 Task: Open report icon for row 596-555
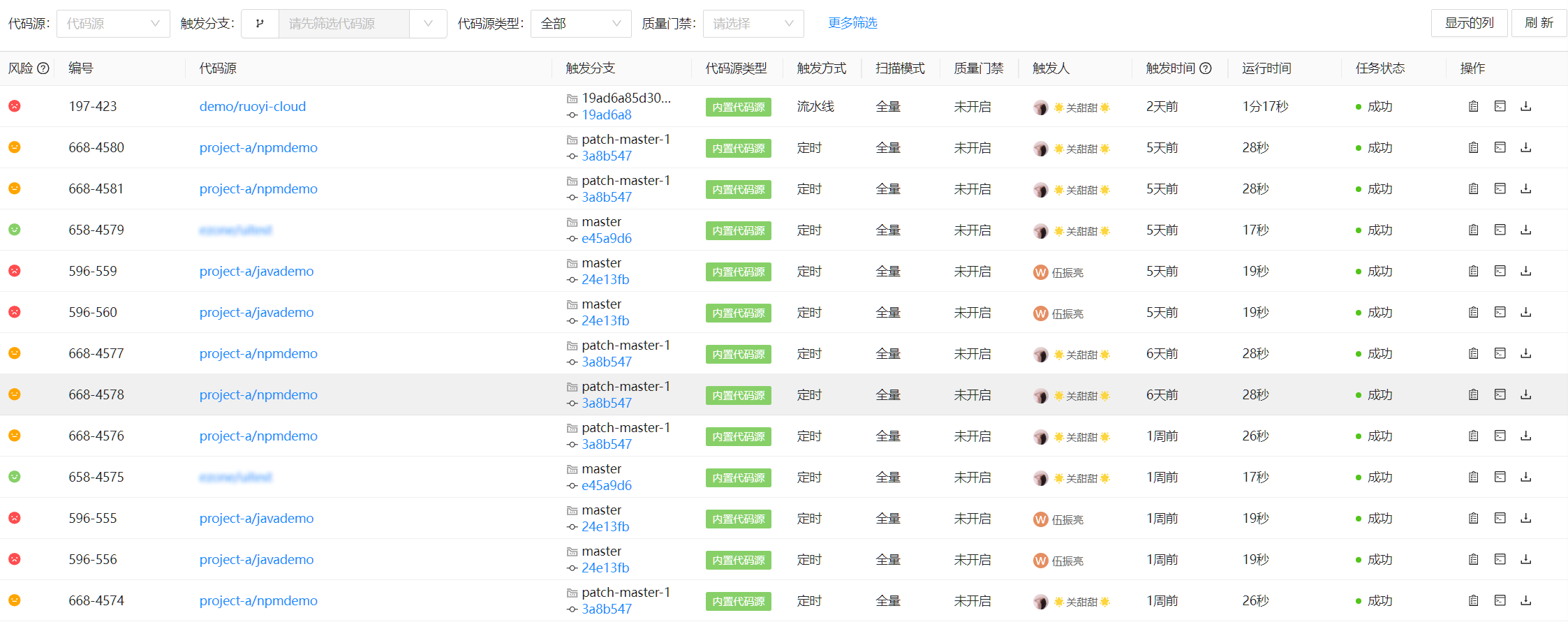[1473, 518]
